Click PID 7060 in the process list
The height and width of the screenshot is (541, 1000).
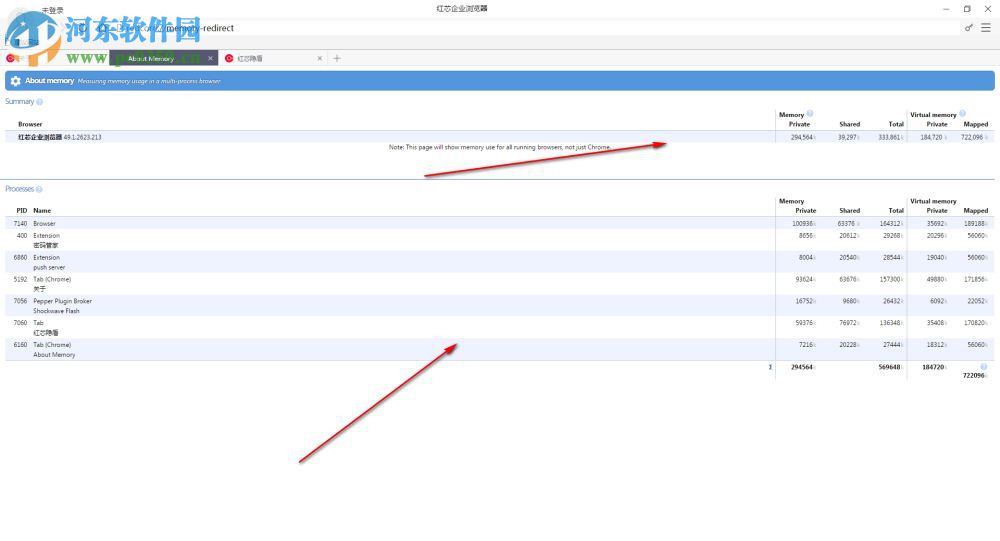pos(20,323)
